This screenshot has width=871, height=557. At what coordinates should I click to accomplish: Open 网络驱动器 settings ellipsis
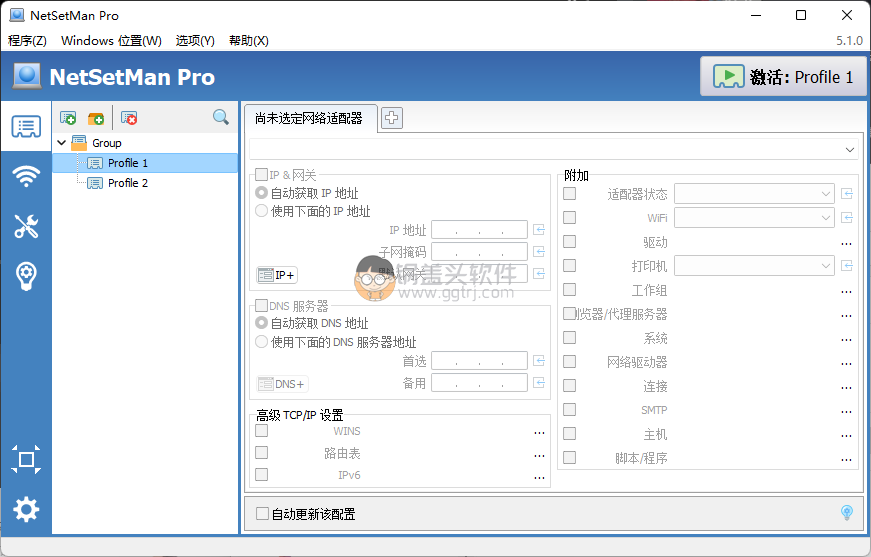[846, 363]
